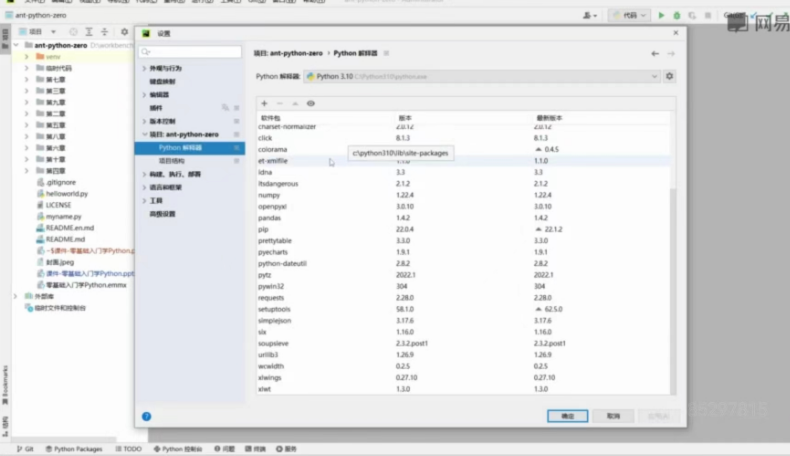The height and width of the screenshot is (456, 790).
Task: Open the Git tool window
Action: pos(25,448)
